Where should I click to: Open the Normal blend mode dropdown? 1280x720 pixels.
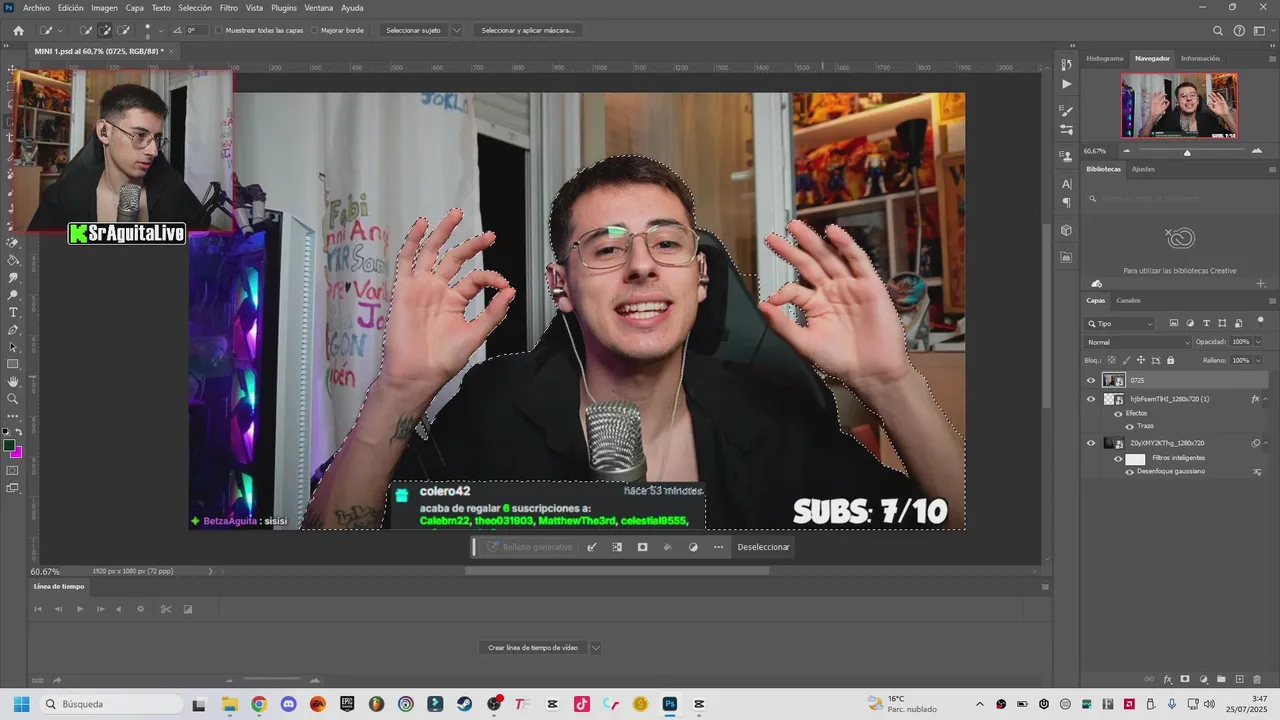pyautogui.click(x=1139, y=342)
